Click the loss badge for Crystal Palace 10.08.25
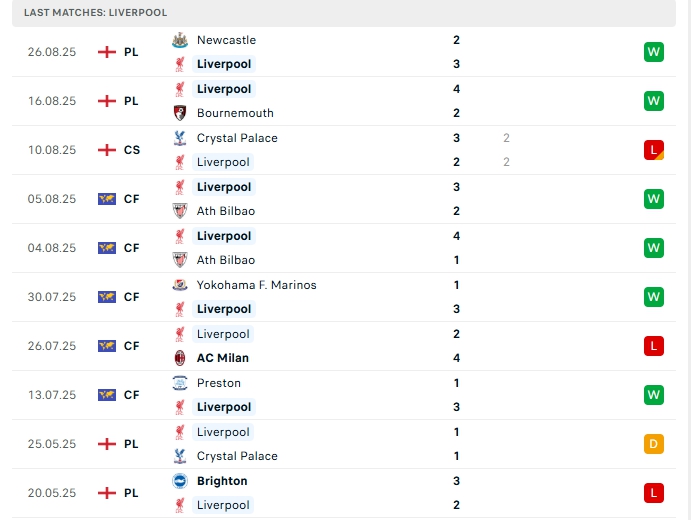 [x=654, y=150]
